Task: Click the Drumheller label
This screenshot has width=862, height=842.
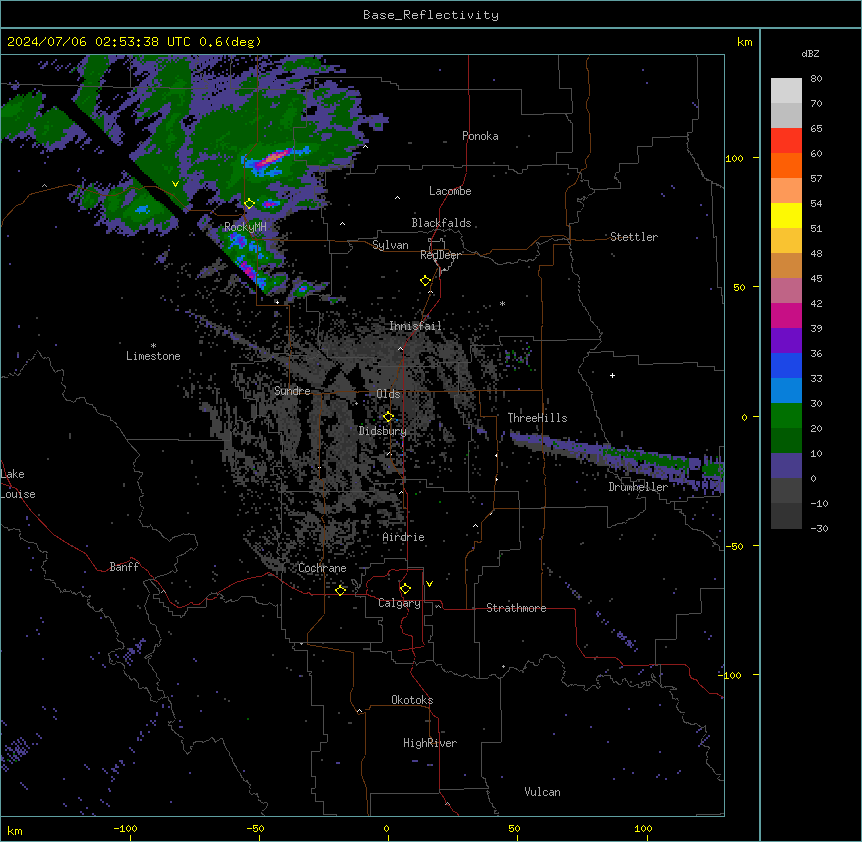Action: (x=638, y=487)
